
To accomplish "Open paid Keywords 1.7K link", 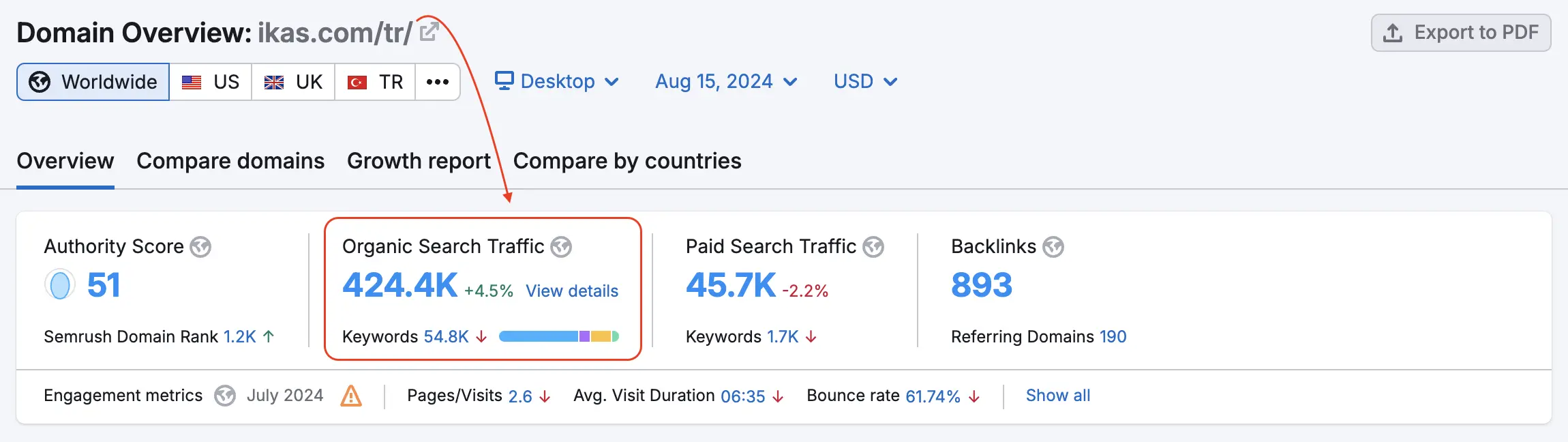I will (783, 336).
